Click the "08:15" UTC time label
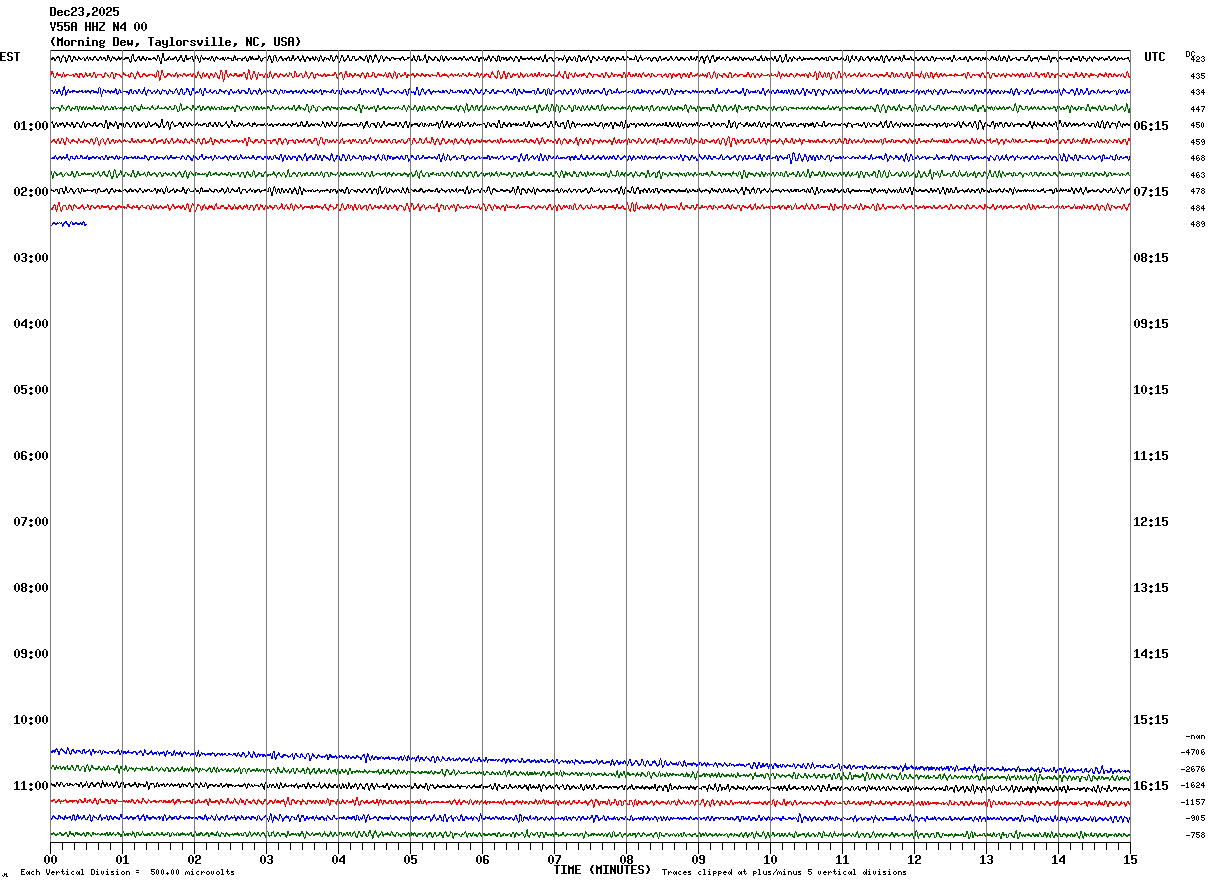Viewport: 1210px width, 886px height. coord(1151,258)
